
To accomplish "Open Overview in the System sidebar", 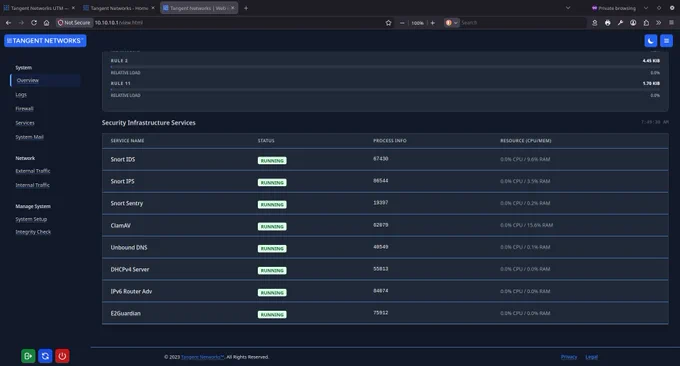I will coord(28,80).
